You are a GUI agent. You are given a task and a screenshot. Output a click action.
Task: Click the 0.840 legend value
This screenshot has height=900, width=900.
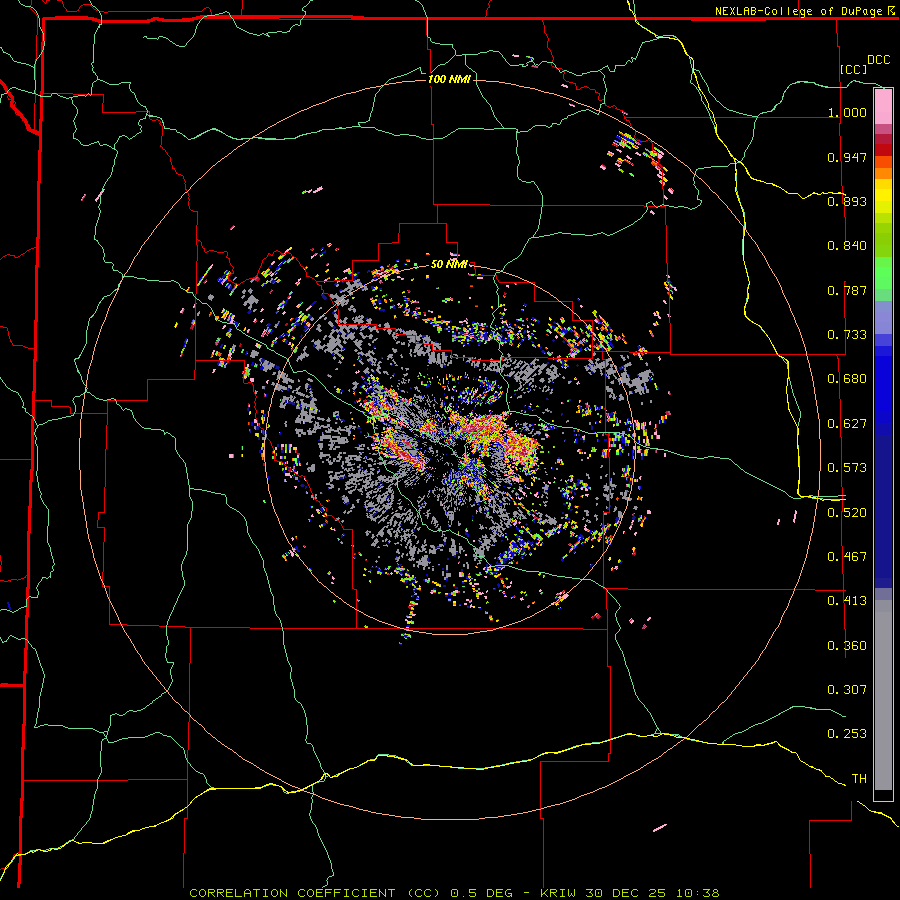pyautogui.click(x=847, y=246)
